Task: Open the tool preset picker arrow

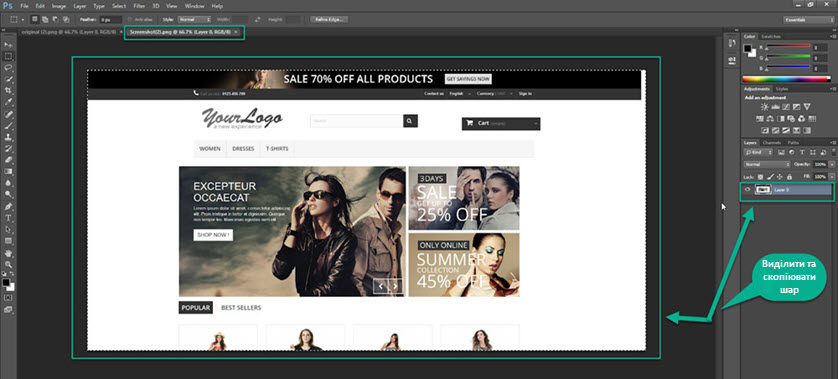Action: pos(23,19)
